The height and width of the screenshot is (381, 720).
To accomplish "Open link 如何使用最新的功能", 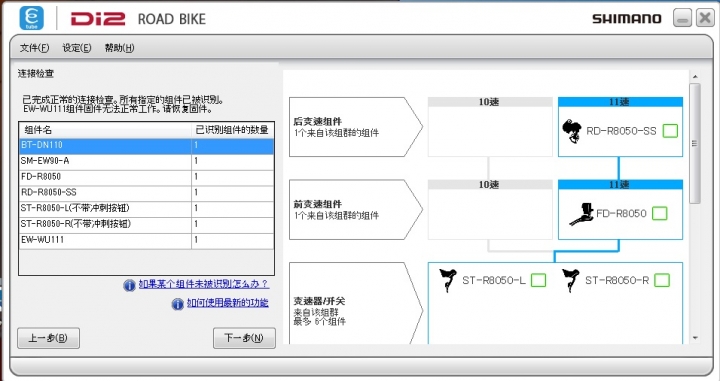I will point(228,303).
